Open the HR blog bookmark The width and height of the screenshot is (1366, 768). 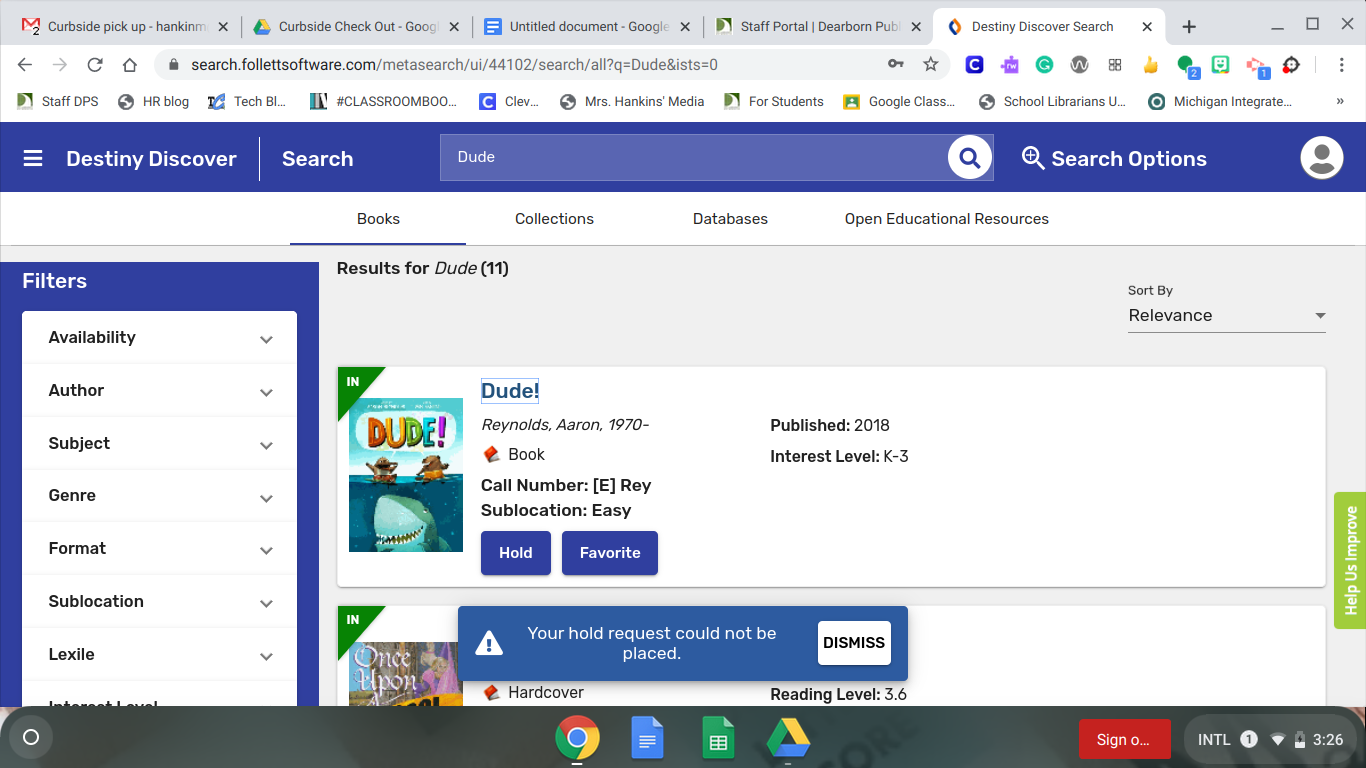pos(153,101)
